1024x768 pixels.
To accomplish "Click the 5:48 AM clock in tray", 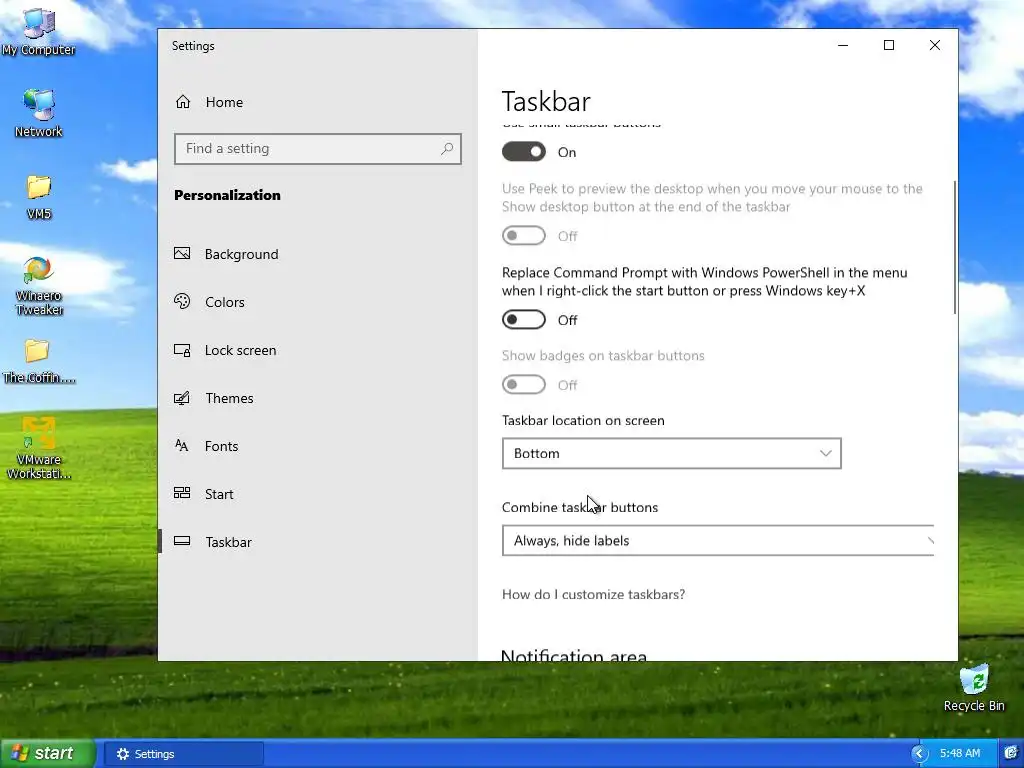I will 959,753.
